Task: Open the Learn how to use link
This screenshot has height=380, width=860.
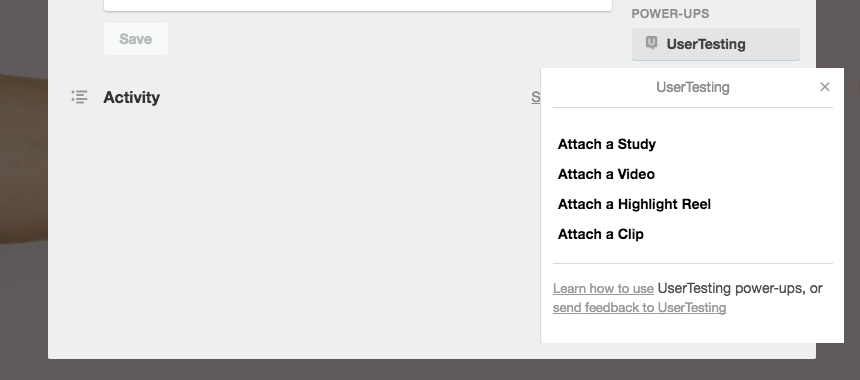Action: click(x=603, y=288)
